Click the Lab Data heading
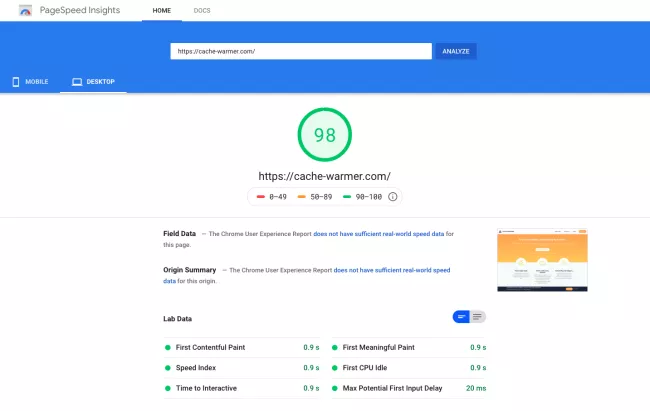 [x=177, y=319]
